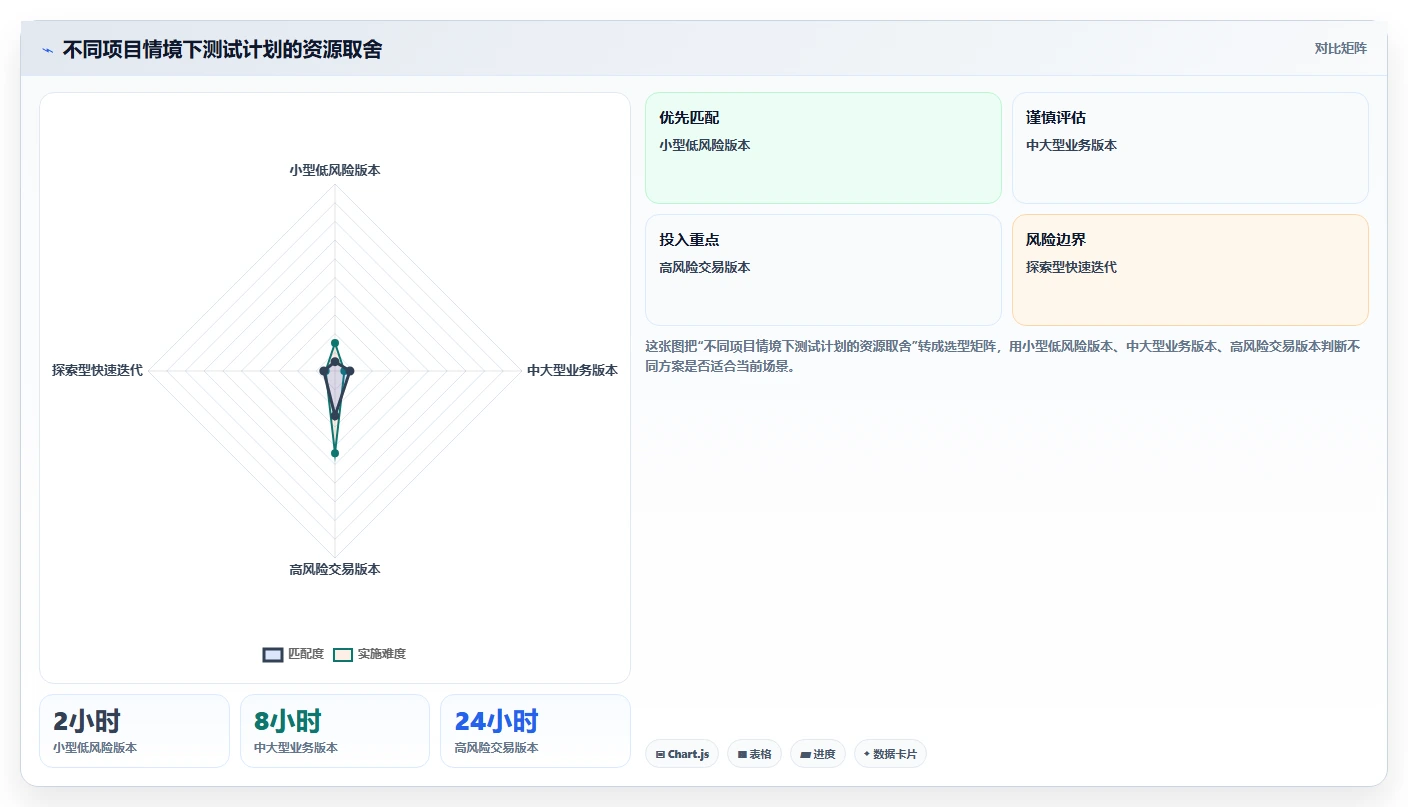The image size is (1408, 807).
Task: Open the 投入重点 card
Action: pos(823,270)
